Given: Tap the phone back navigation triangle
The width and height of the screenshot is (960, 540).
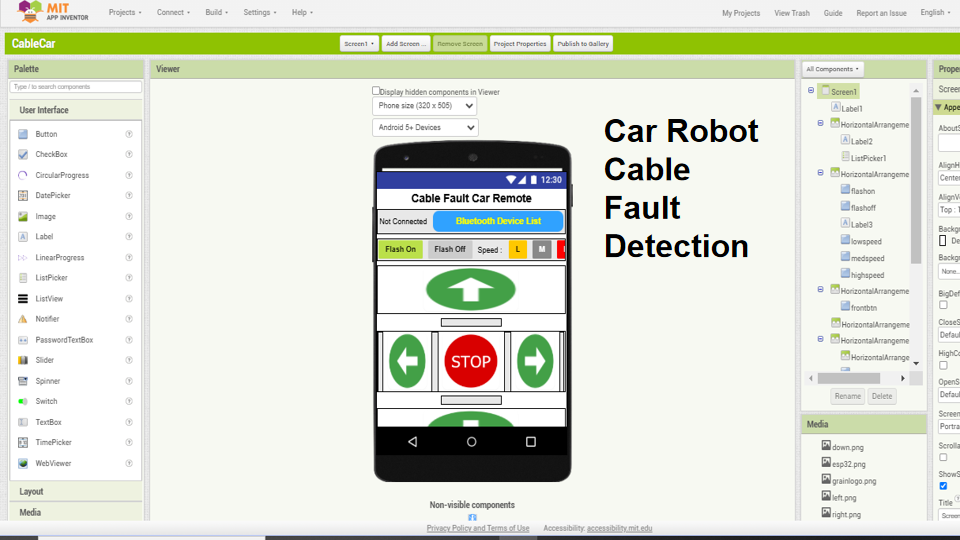Looking at the screenshot, I should point(413,441).
